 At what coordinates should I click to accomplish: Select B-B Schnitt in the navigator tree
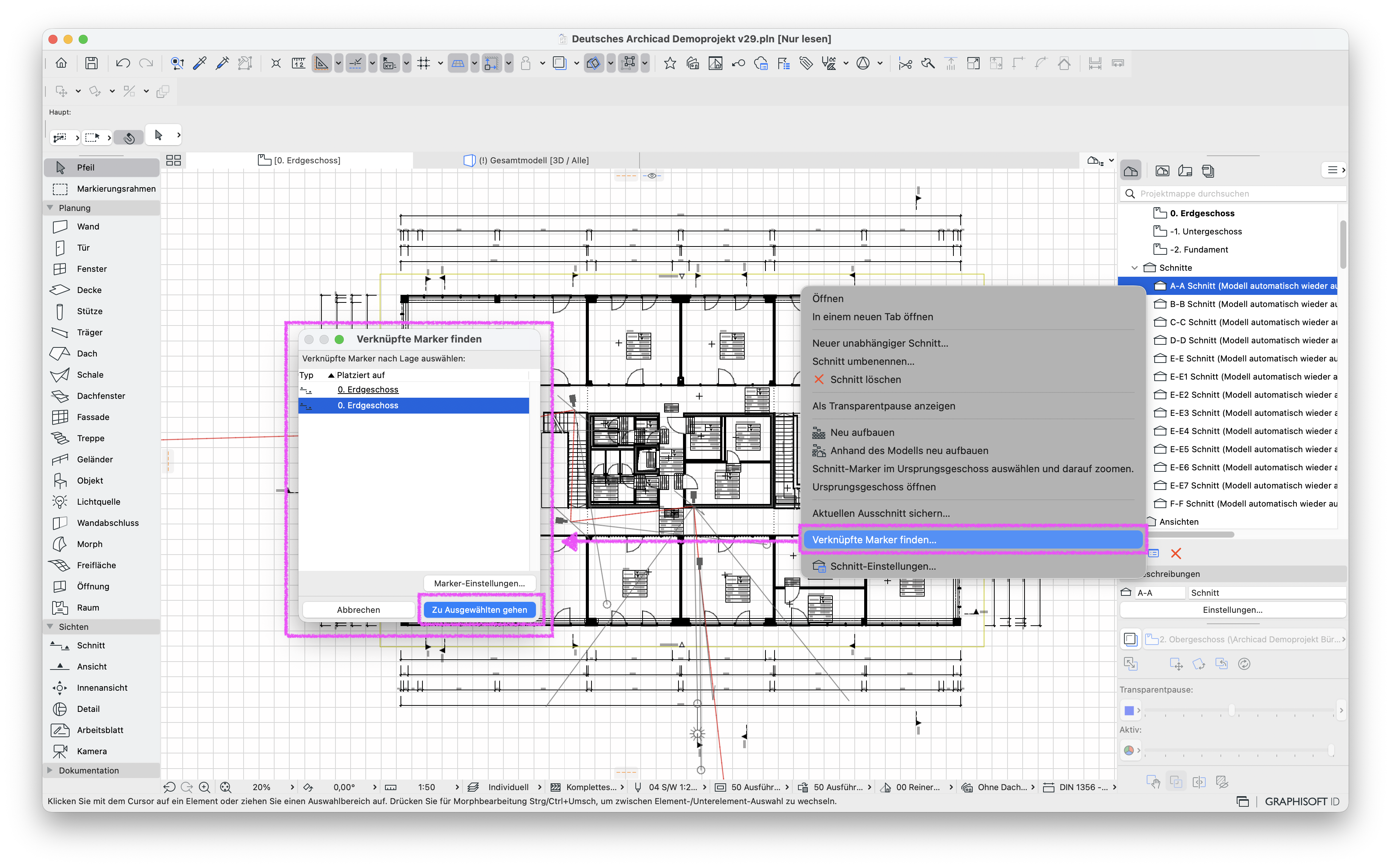click(1245, 304)
